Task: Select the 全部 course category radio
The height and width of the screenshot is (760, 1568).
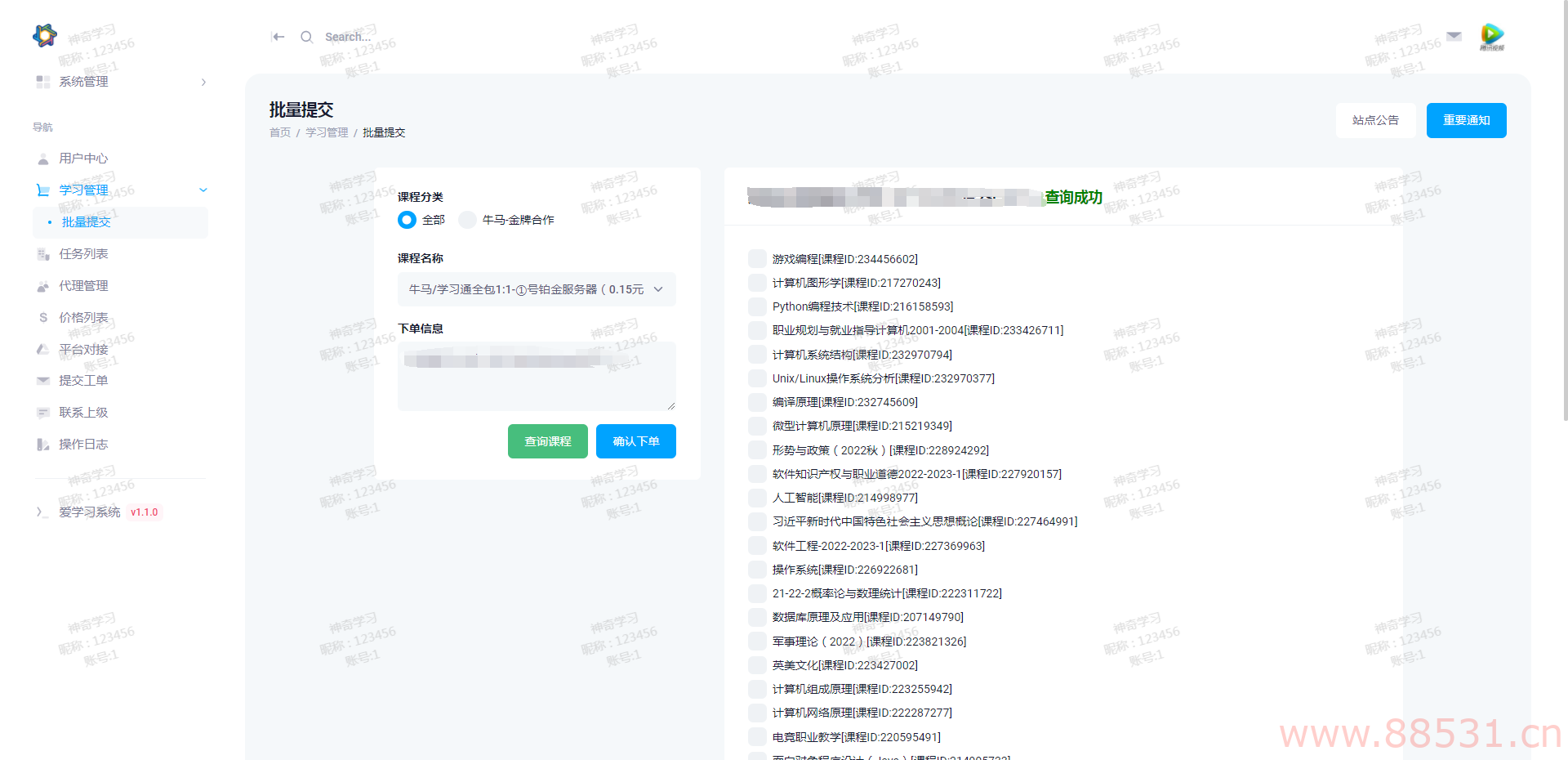Action: tap(407, 220)
